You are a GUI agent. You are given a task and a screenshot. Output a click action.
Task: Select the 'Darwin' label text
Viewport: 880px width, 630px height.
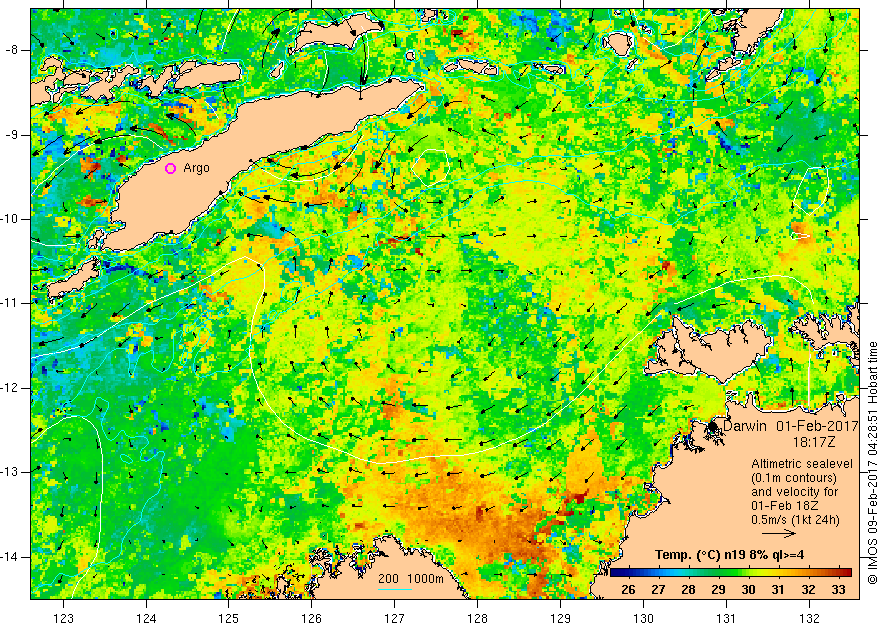(744, 426)
